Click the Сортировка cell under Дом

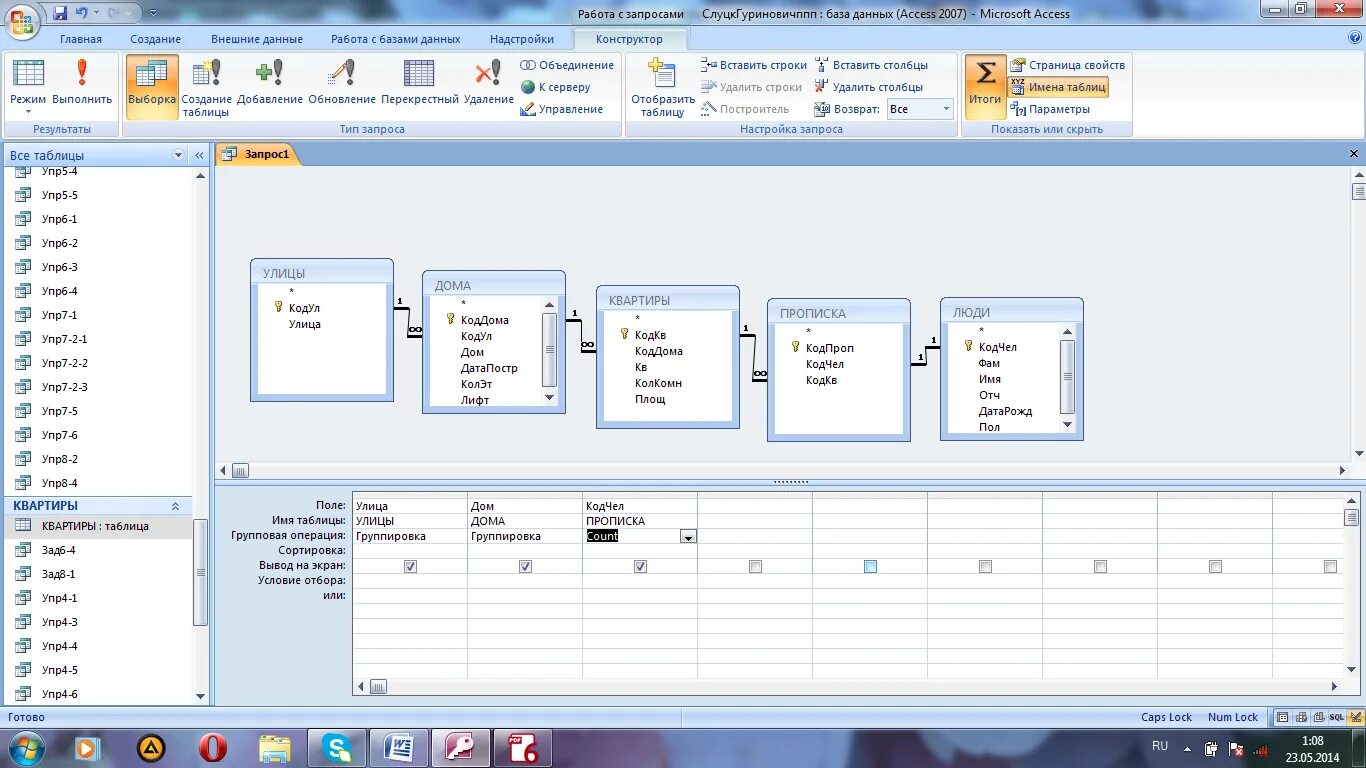(x=525, y=551)
